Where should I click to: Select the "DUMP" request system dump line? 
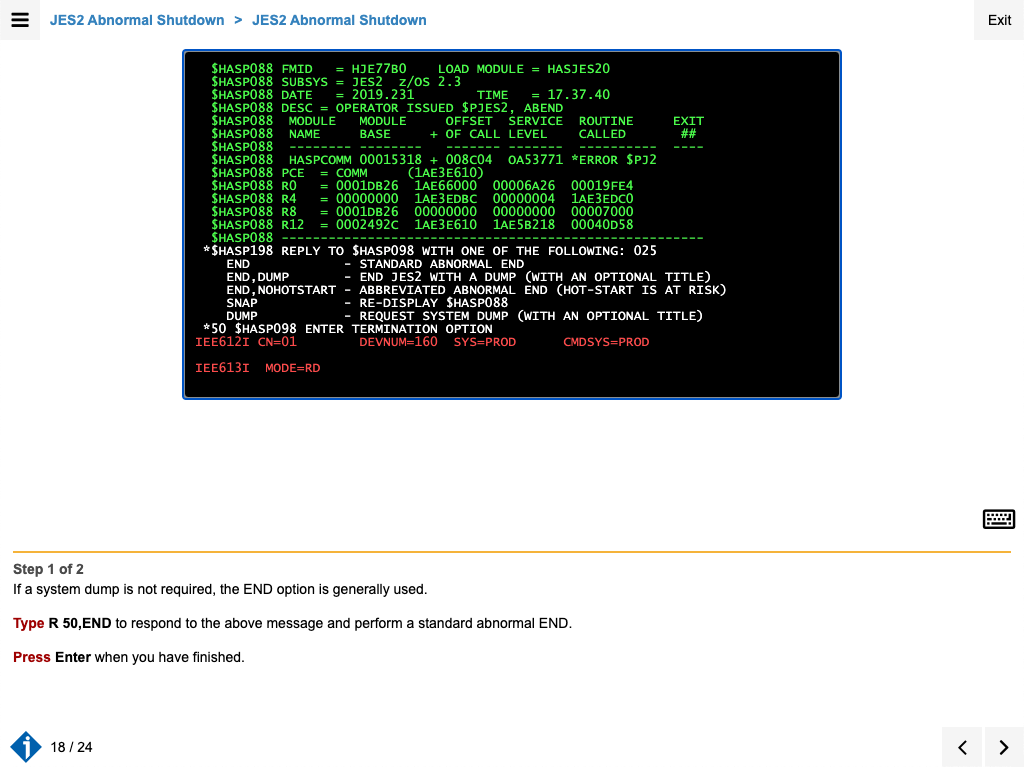[x=464, y=316]
